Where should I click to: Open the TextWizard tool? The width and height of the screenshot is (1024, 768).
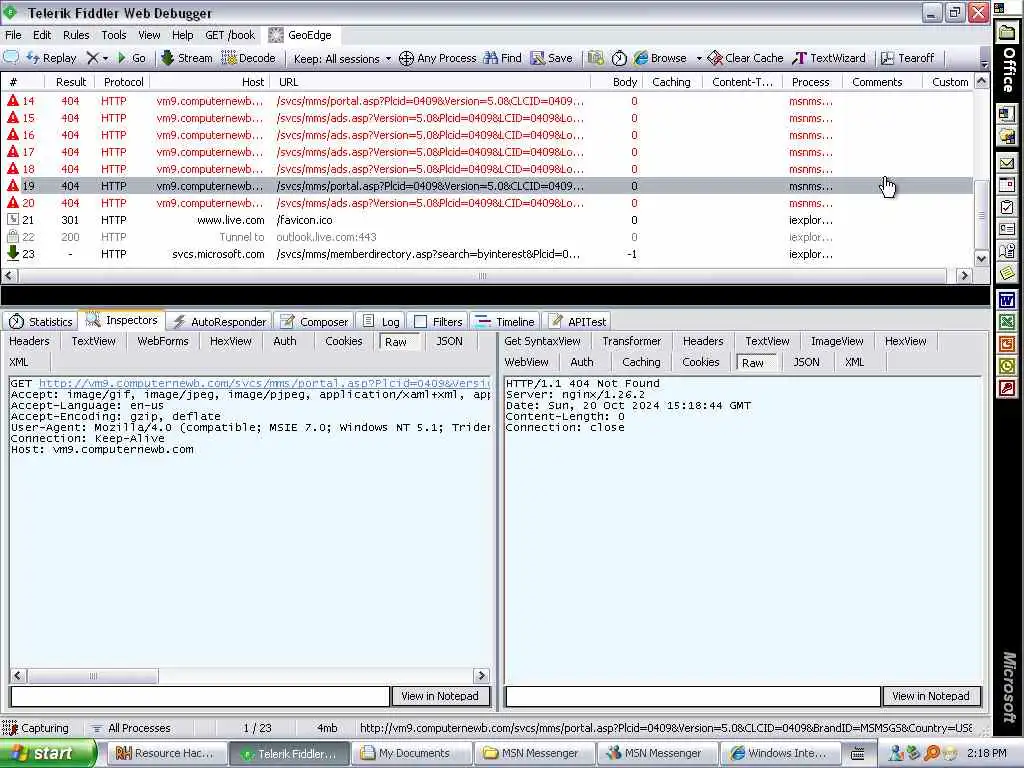click(x=829, y=58)
